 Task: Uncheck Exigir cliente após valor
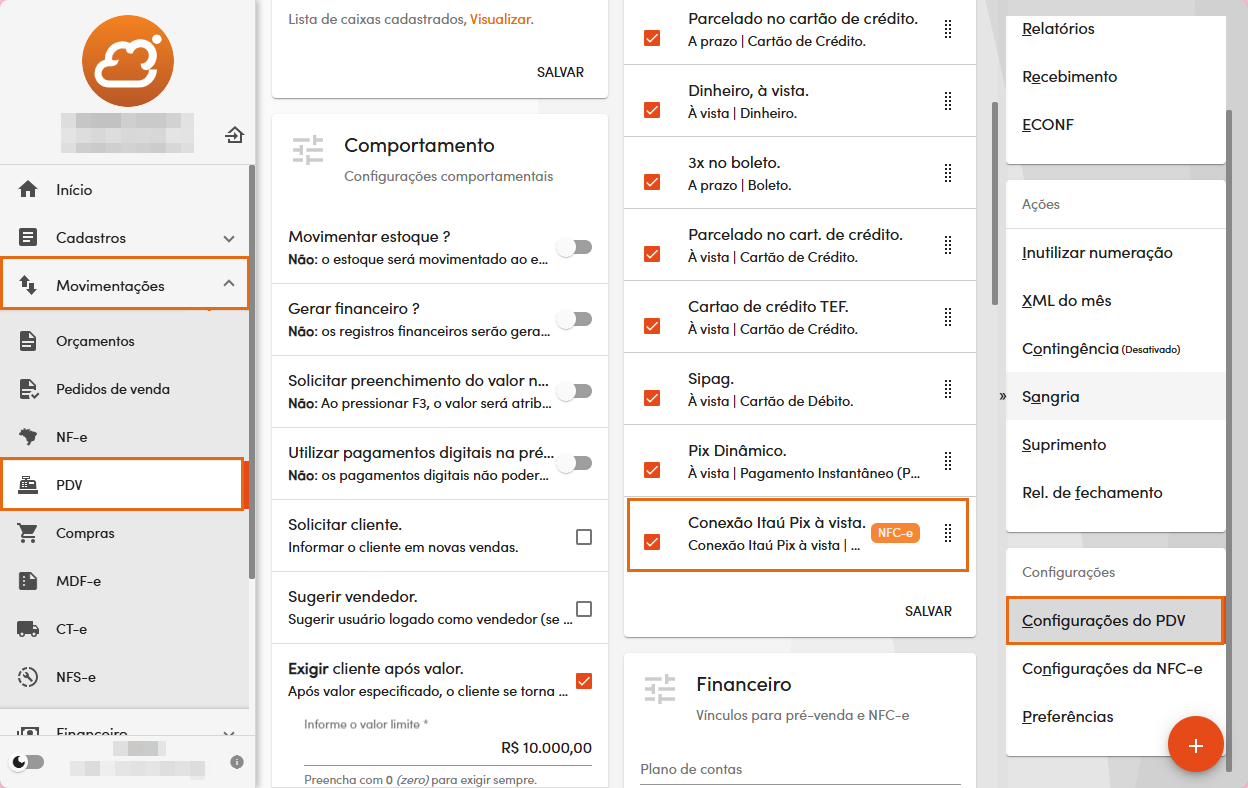584,681
